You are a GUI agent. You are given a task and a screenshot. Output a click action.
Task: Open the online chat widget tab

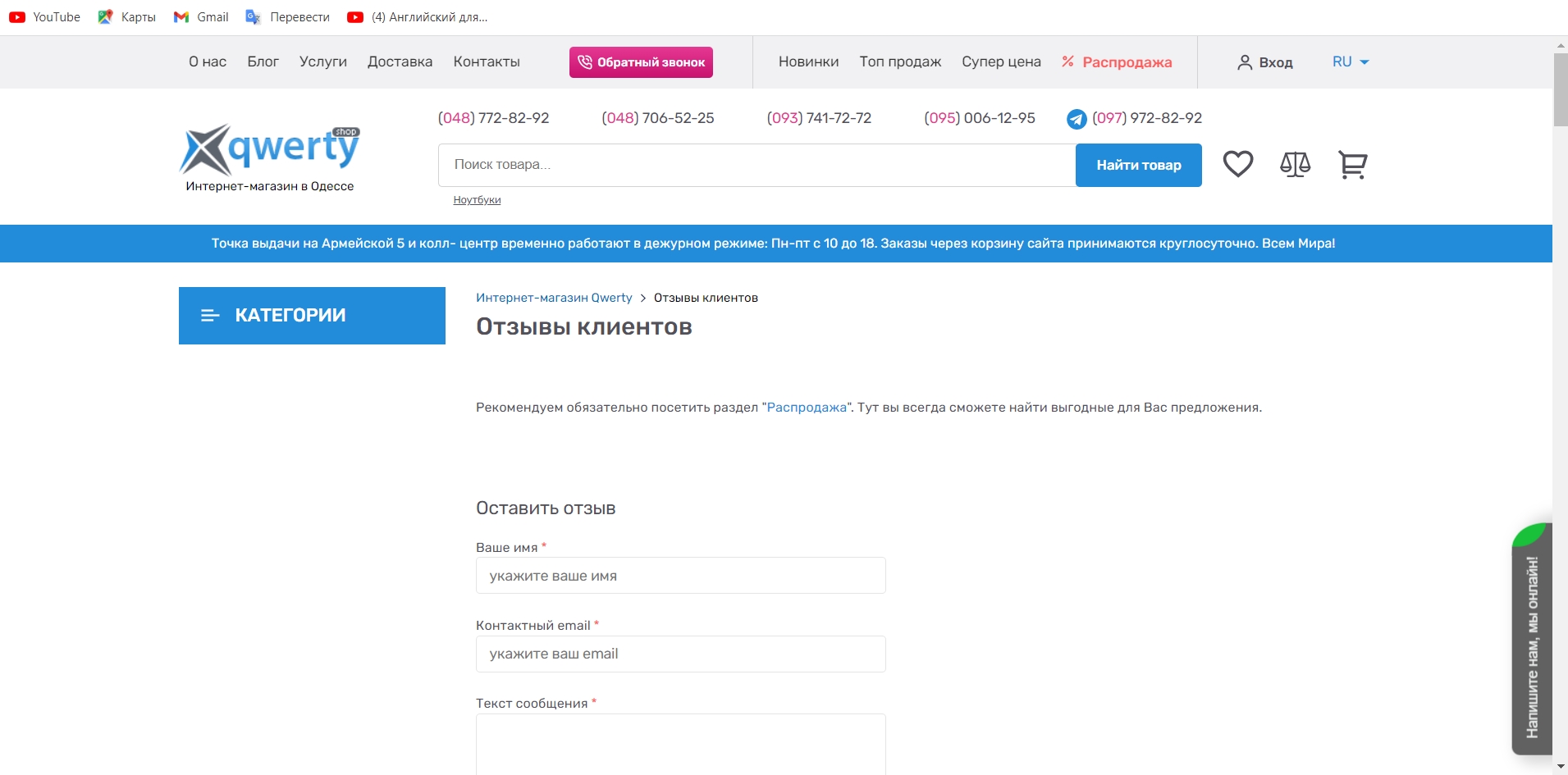pos(1531,640)
